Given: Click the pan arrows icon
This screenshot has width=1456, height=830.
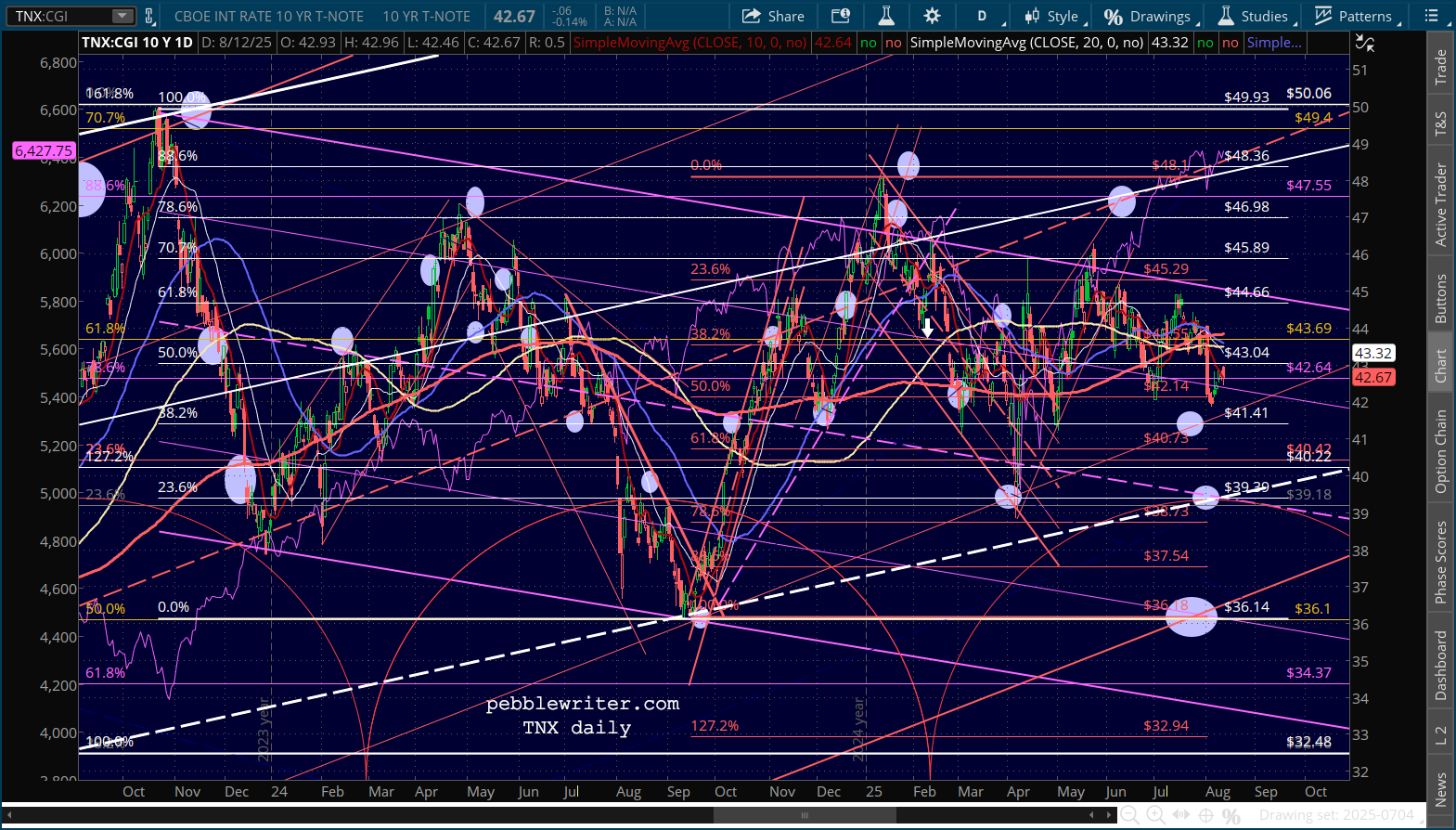Looking at the screenshot, I should coord(1180,815).
